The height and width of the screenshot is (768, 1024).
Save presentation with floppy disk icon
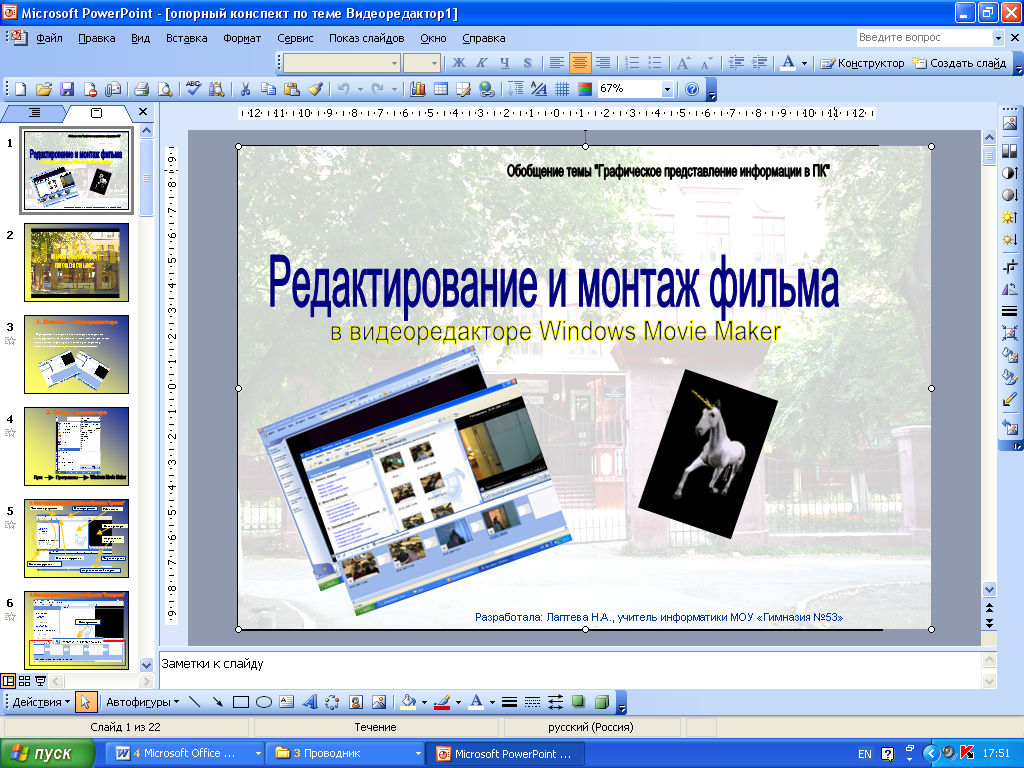pos(67,89)
